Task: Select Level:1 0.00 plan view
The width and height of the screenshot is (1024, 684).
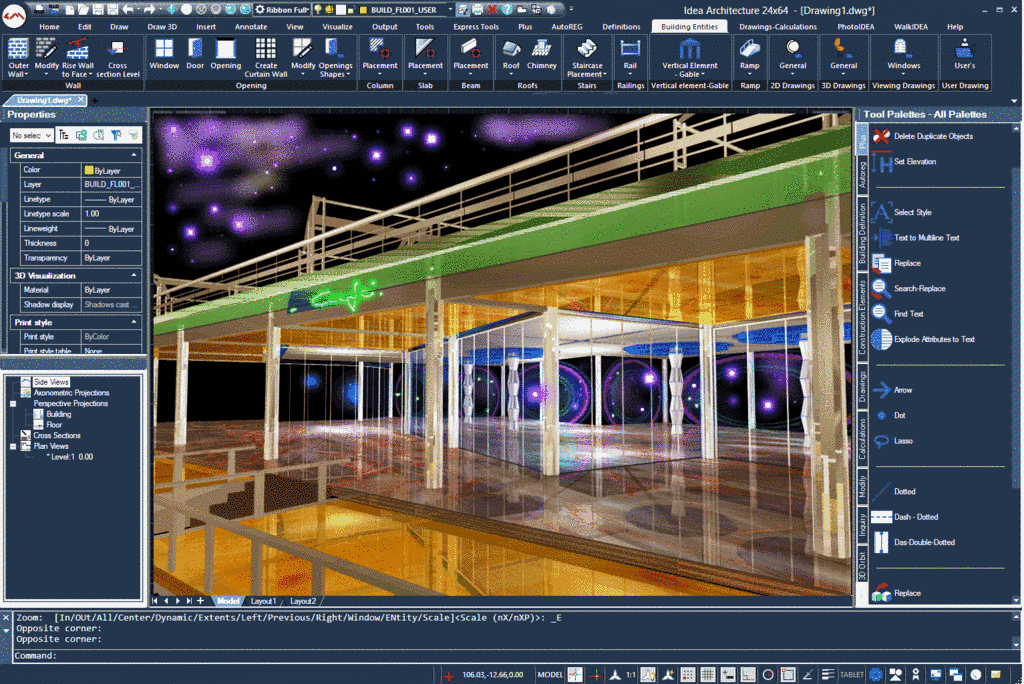Action: point(72,457)
